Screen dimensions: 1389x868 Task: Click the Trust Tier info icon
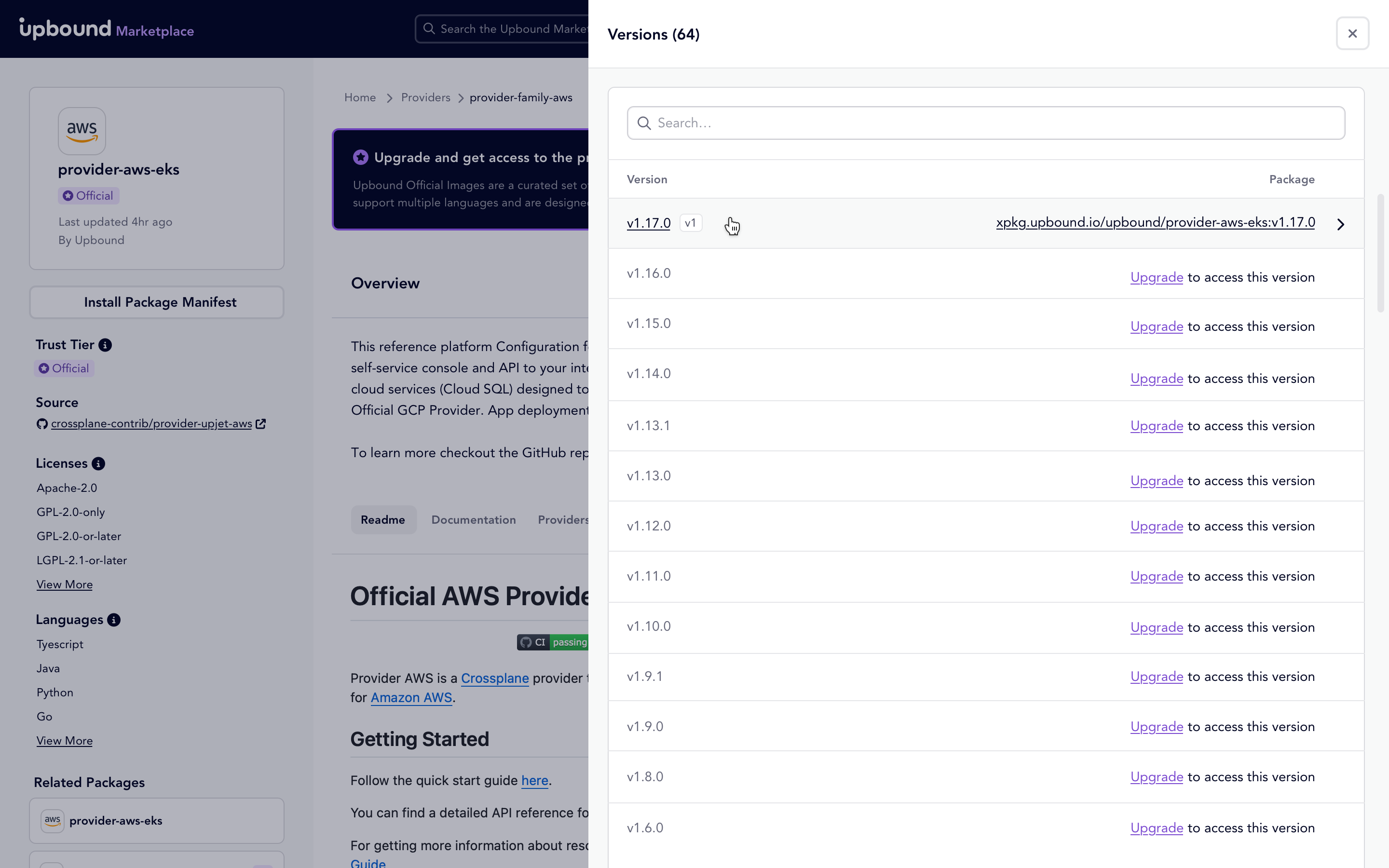(x=105, y=345)
